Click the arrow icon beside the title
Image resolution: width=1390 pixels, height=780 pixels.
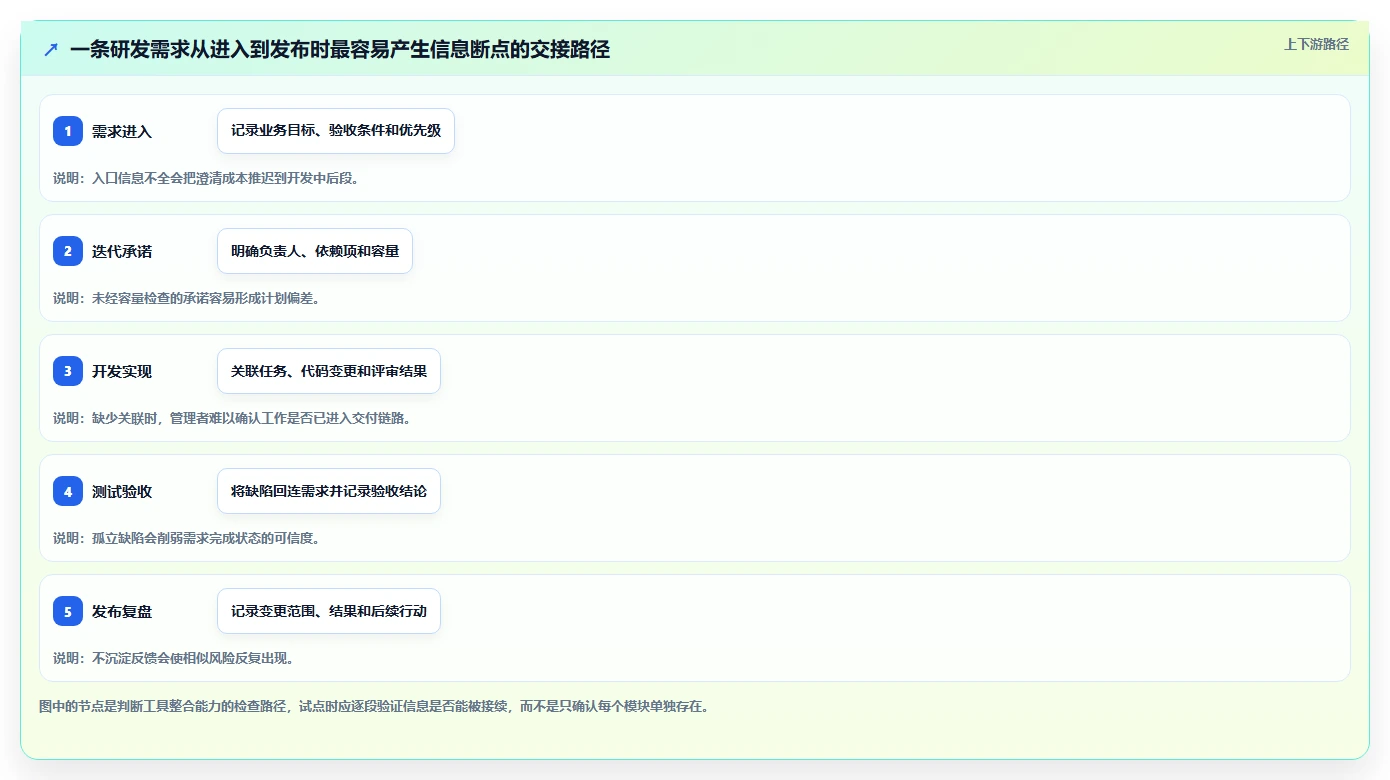point(51,49)
